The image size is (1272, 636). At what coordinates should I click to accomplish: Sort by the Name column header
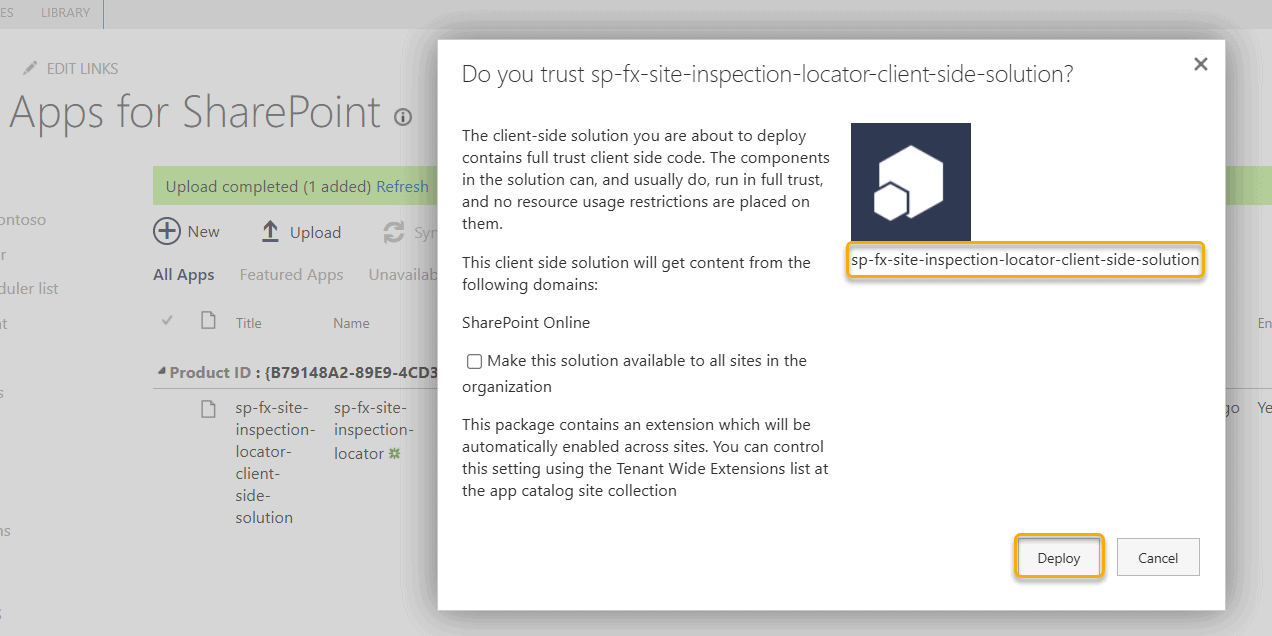pyautogui.click(x=351, y=323)
